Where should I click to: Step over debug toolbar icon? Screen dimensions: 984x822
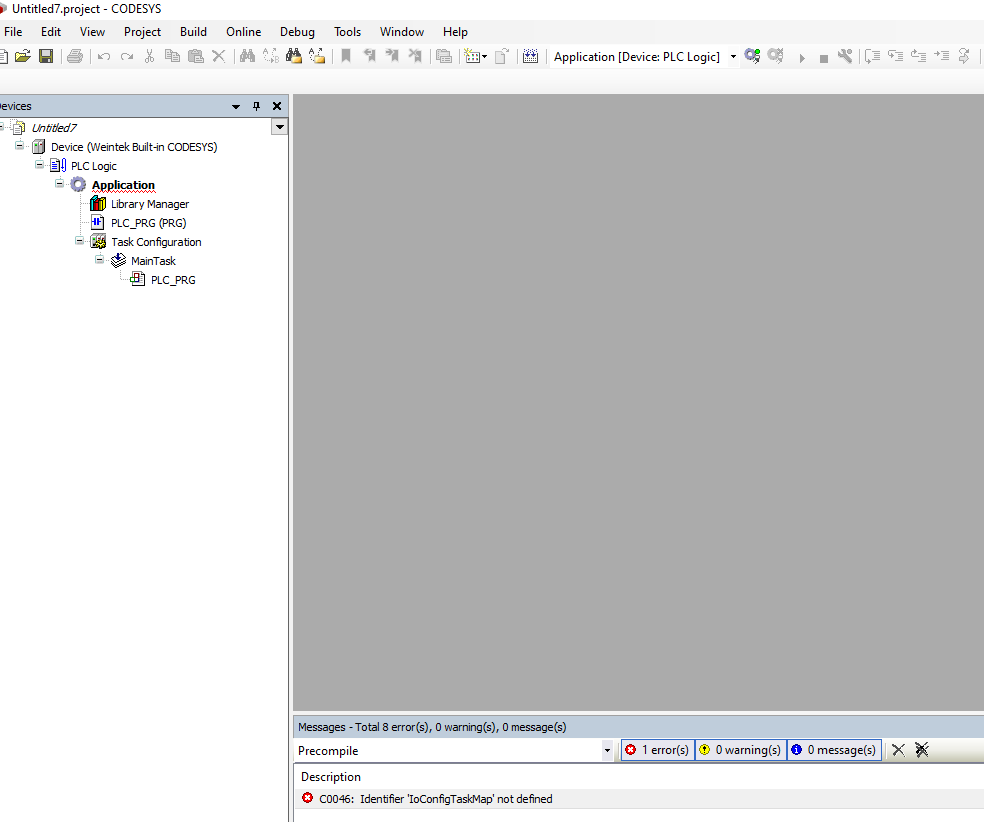pos(872,56)
